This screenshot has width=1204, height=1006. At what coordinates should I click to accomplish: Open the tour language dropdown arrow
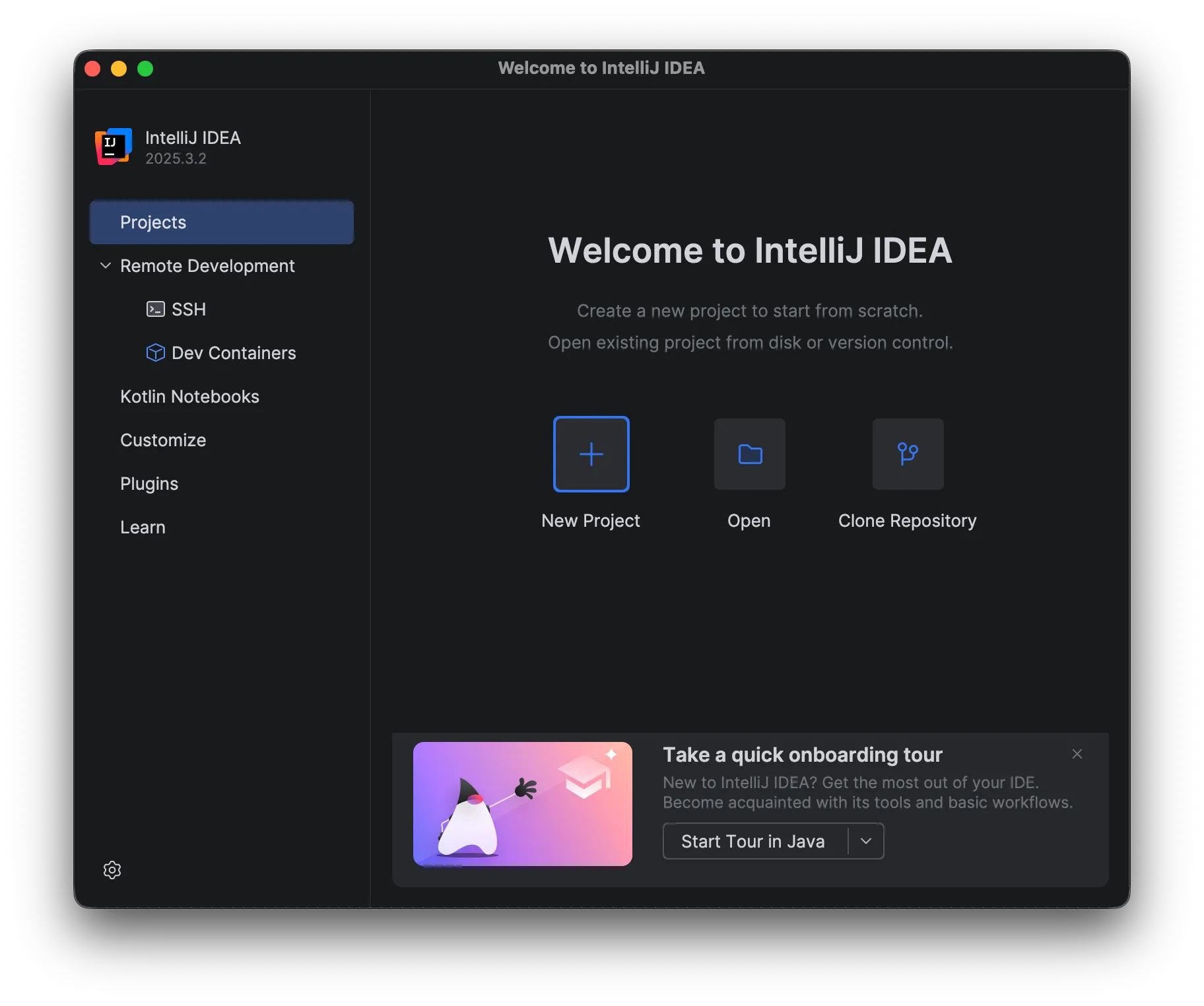[866, 841]
